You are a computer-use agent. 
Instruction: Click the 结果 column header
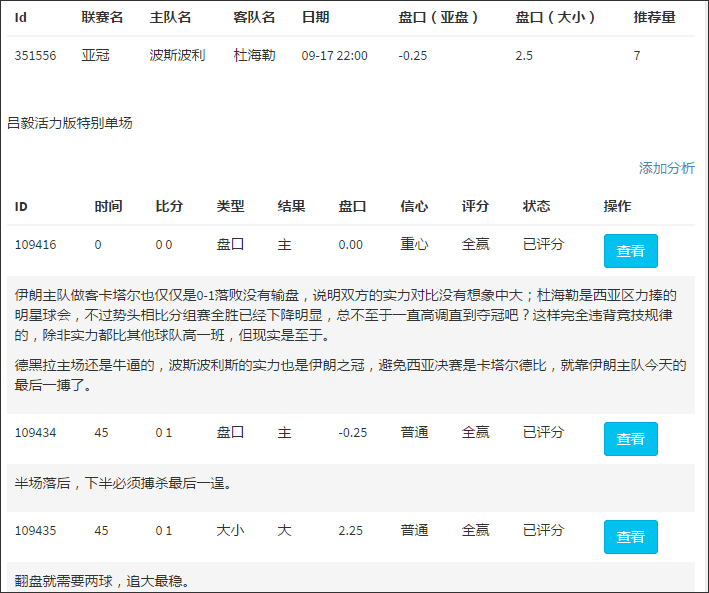[x=291, y=206]
